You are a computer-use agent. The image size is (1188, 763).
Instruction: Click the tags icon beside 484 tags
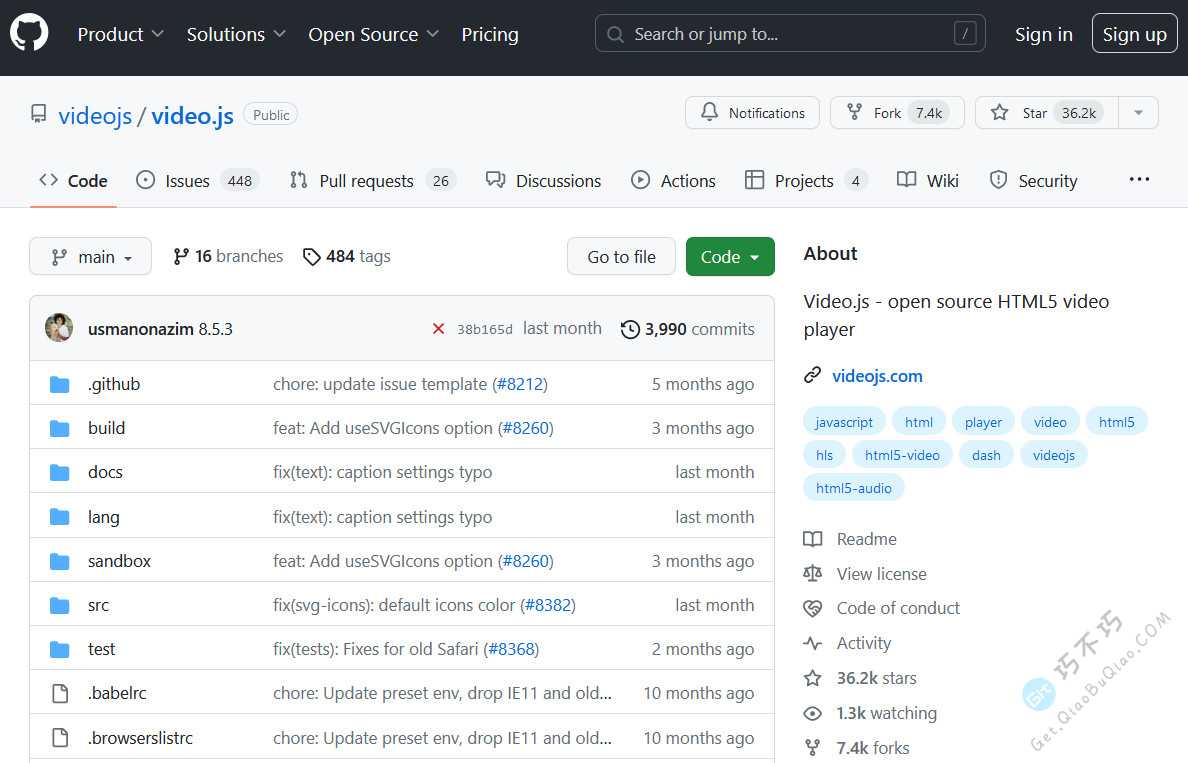(x=312, y=257)
